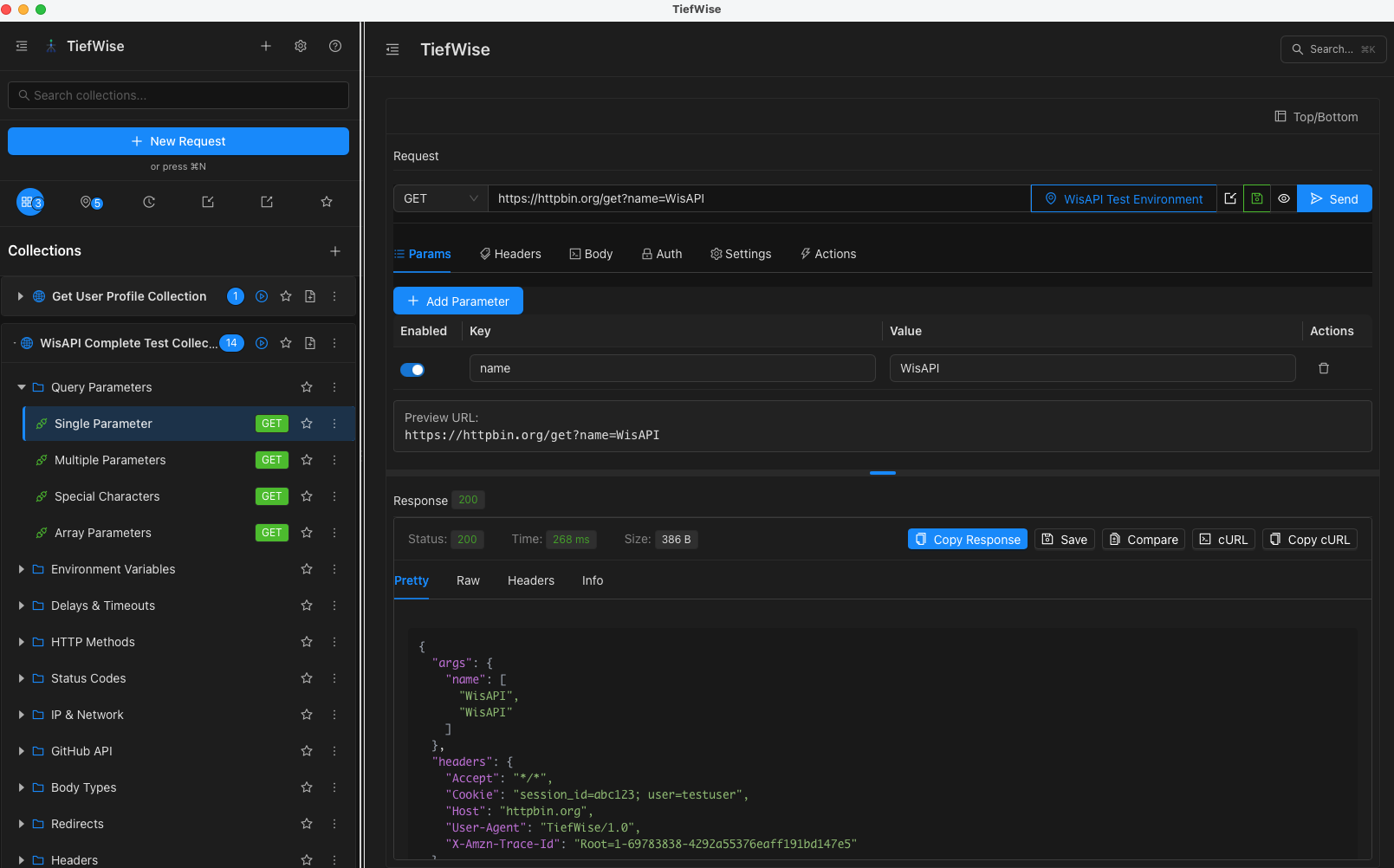1394x868 pixels.
Task: Click the settings gear icon in sidebar header
Action: pos(301,46)
